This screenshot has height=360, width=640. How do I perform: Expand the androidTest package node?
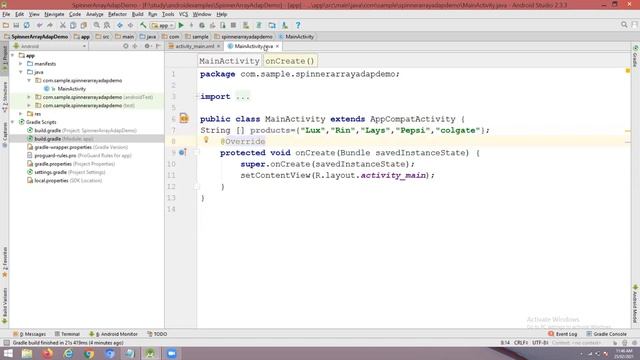29,97
